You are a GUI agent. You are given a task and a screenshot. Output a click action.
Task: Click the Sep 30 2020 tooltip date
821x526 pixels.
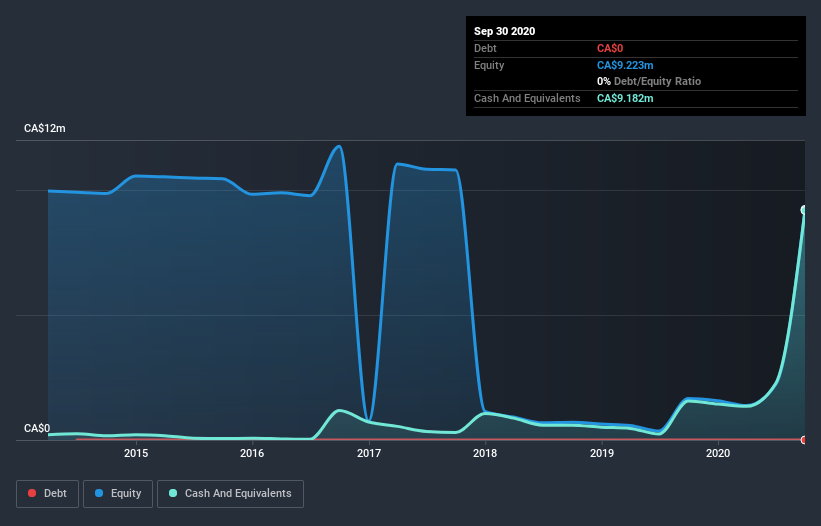click(504, 31)
